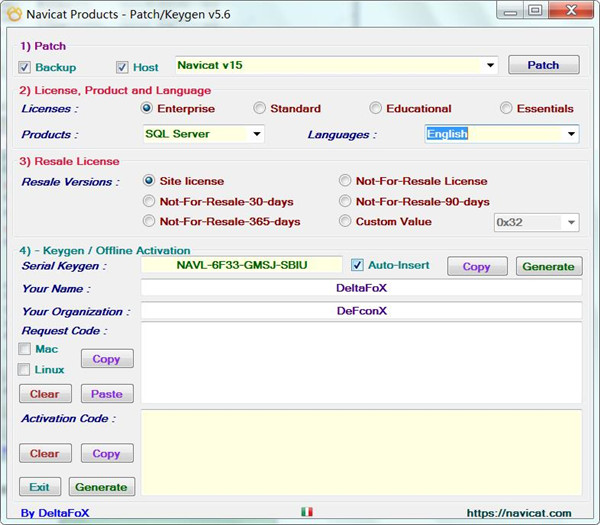600x525 pixels.
Task: Click the Italian flag icon in the footer
Action: (306, 512)
